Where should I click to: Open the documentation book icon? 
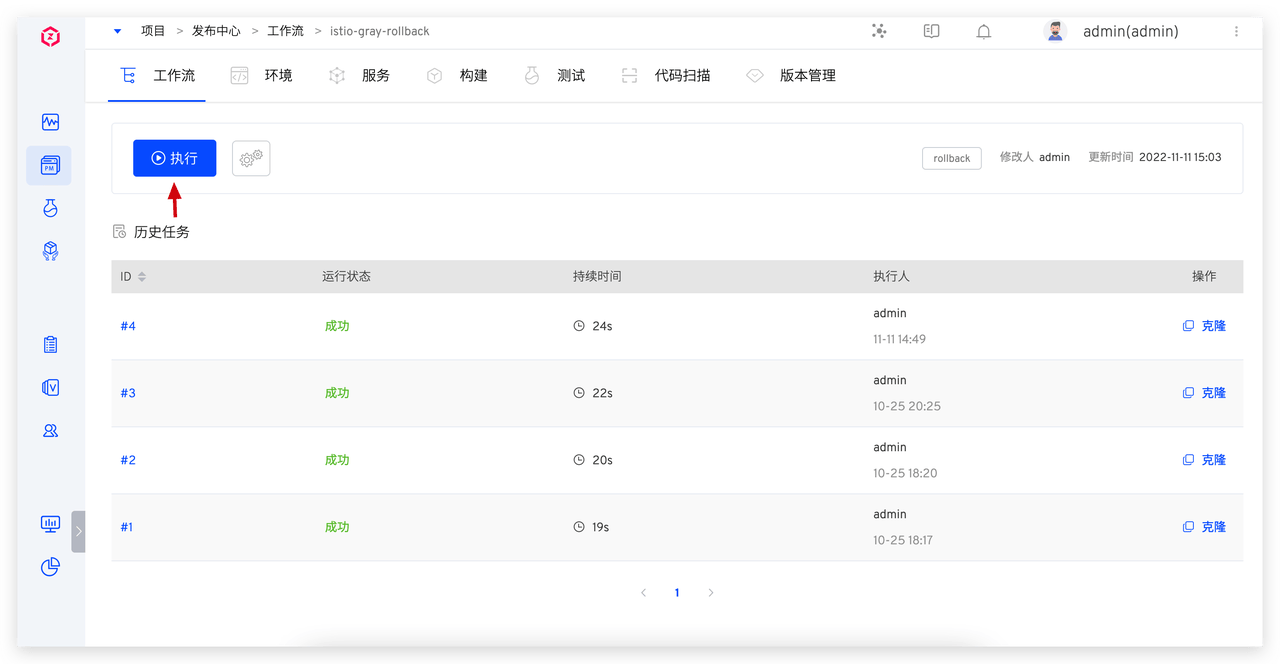click(x=931, y=32)
